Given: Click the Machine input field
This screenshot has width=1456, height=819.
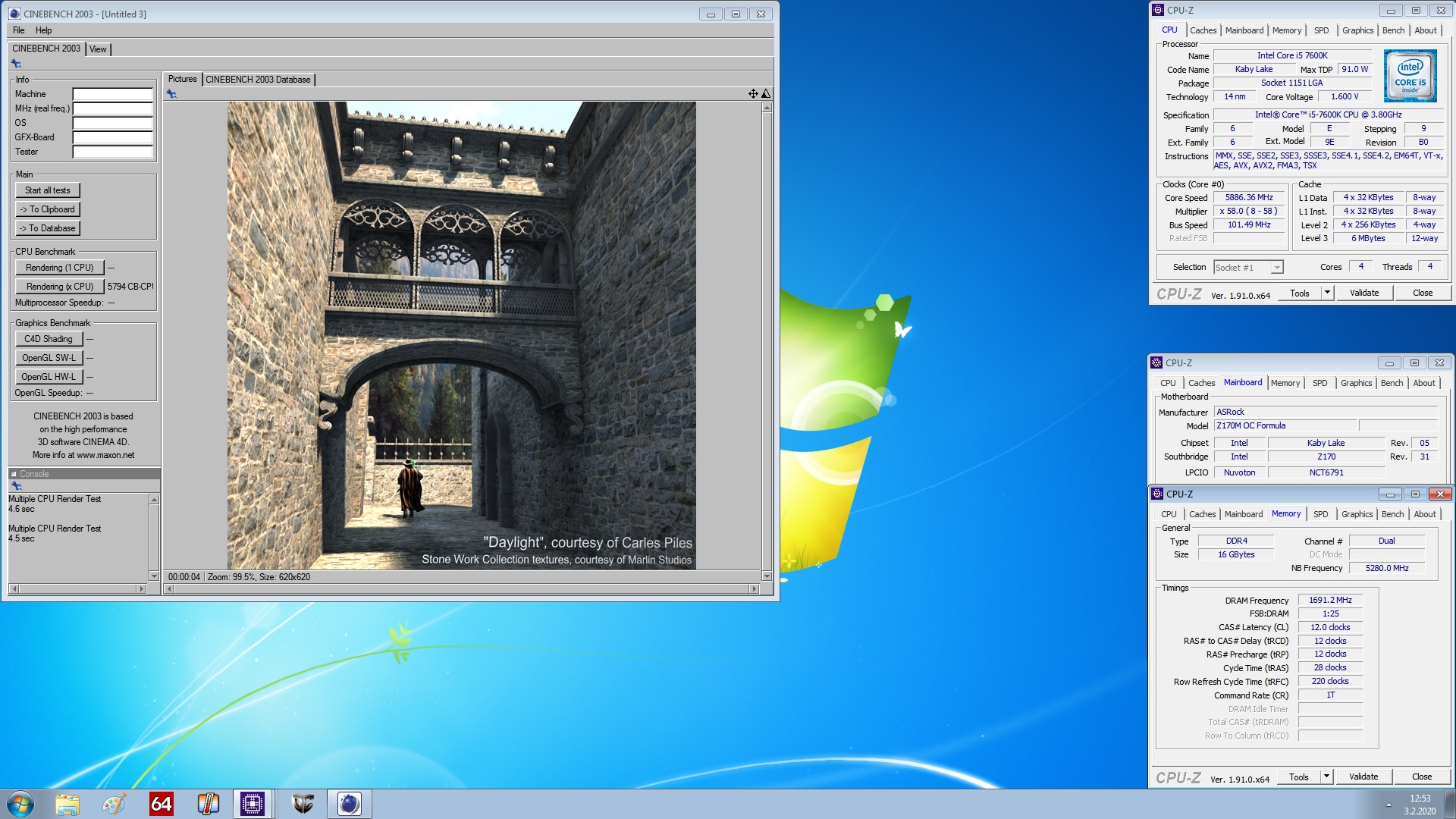Looking at the screenshot, I should click(113, 94).
